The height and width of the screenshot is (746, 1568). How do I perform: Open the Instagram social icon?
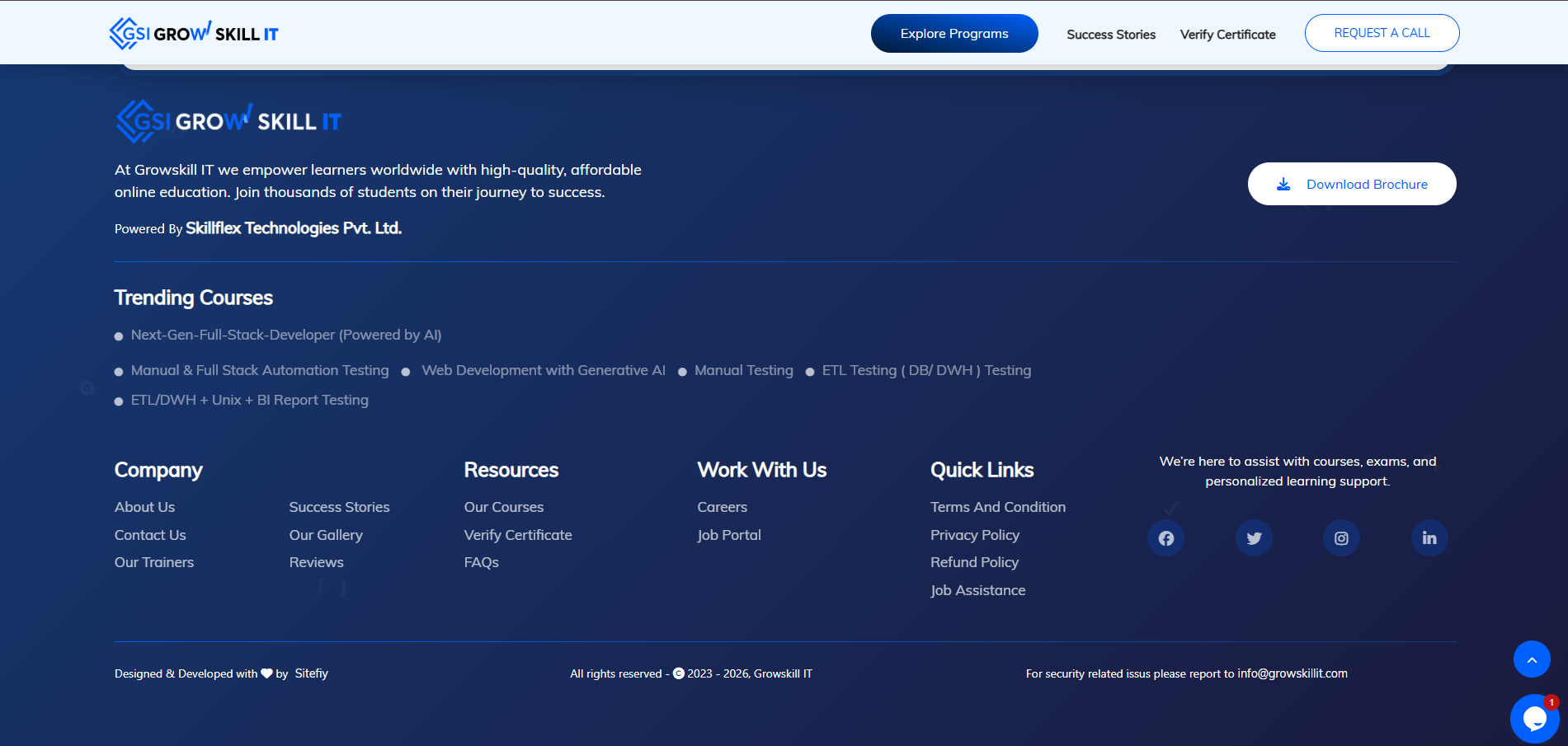(1341, 538)
